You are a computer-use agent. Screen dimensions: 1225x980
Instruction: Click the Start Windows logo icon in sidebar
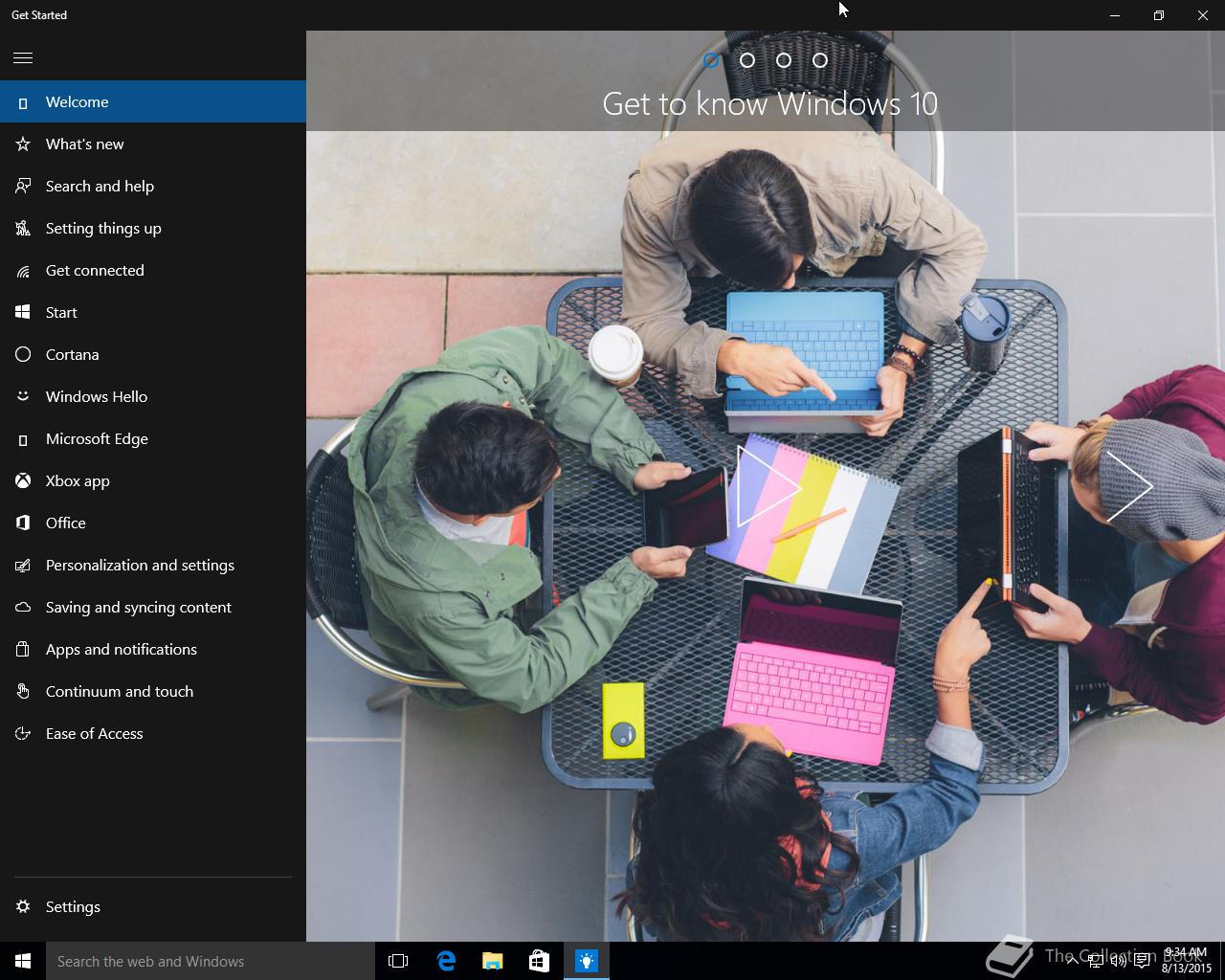coord(23,313)
